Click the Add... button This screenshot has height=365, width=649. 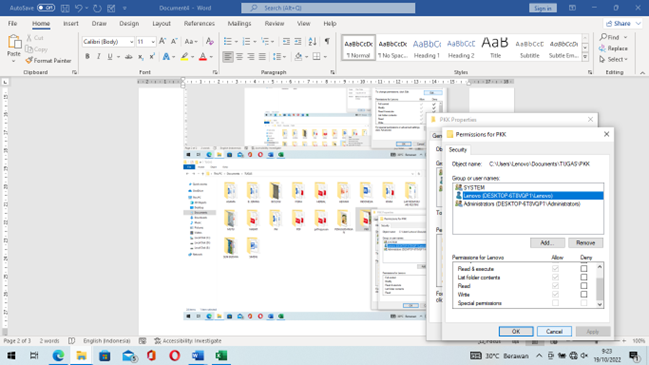pos(547,243)
